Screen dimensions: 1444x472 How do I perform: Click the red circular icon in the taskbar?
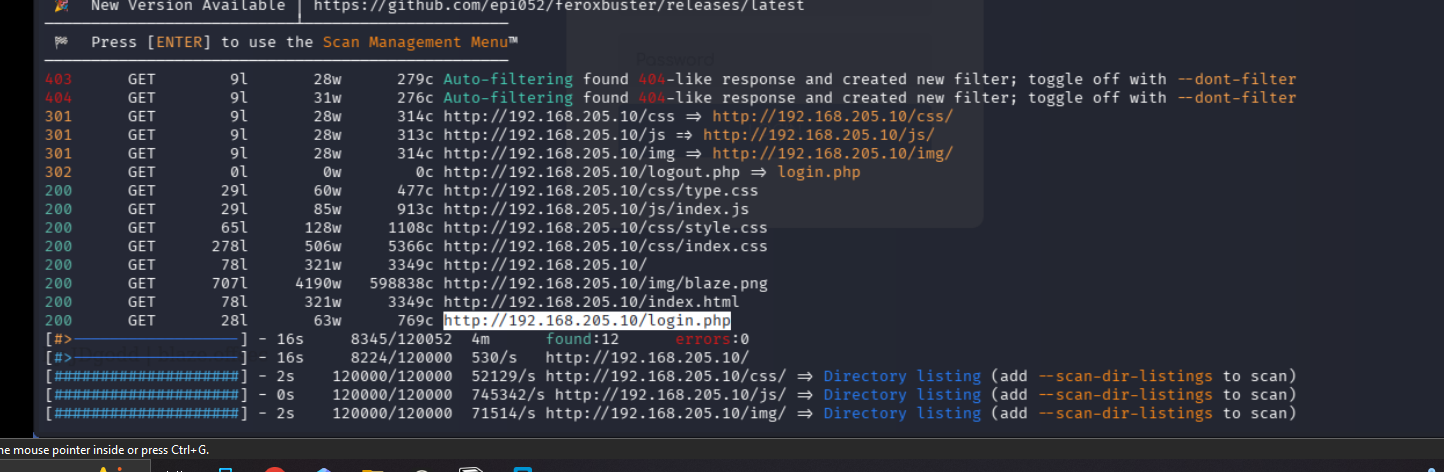(275, 468)
